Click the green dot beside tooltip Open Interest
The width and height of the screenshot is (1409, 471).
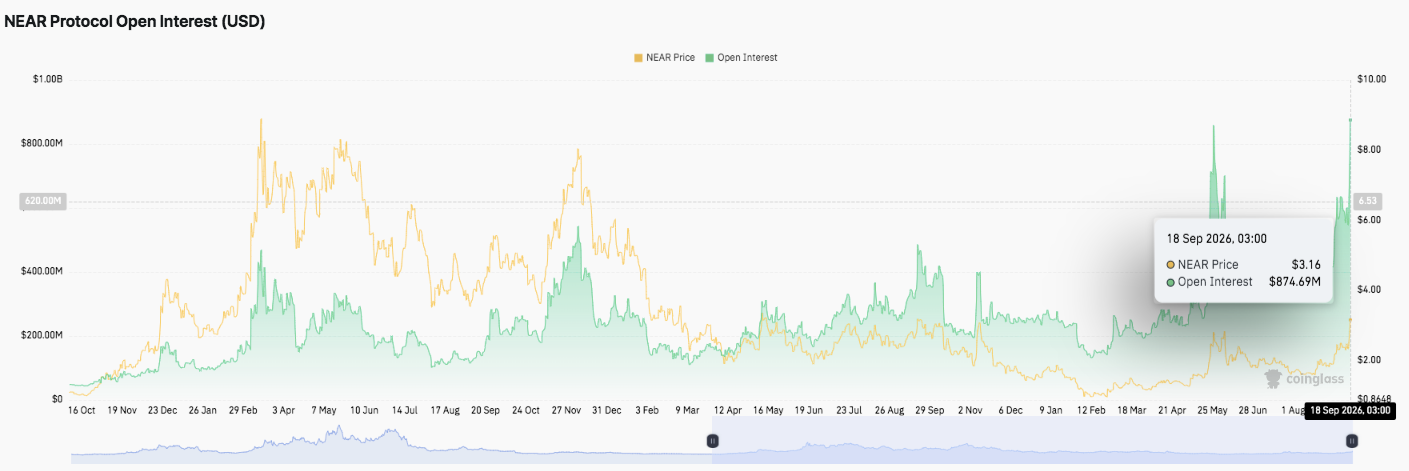click(1171, 282)
